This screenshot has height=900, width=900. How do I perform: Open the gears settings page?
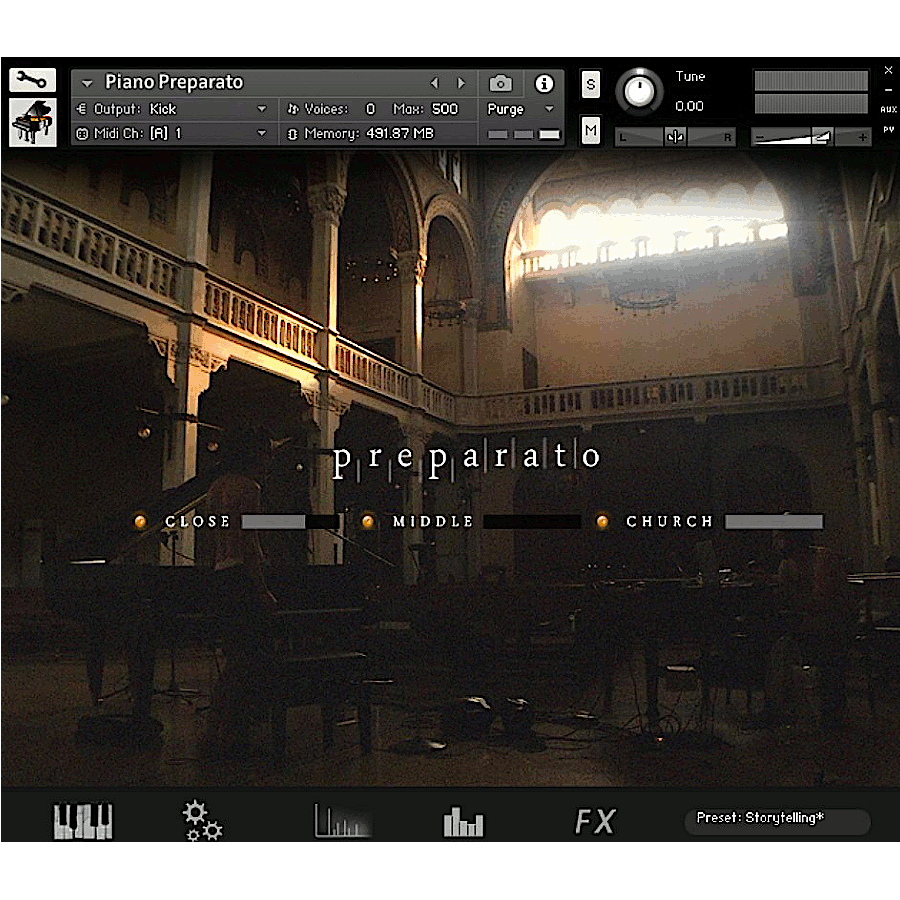(x=203, y=821)
